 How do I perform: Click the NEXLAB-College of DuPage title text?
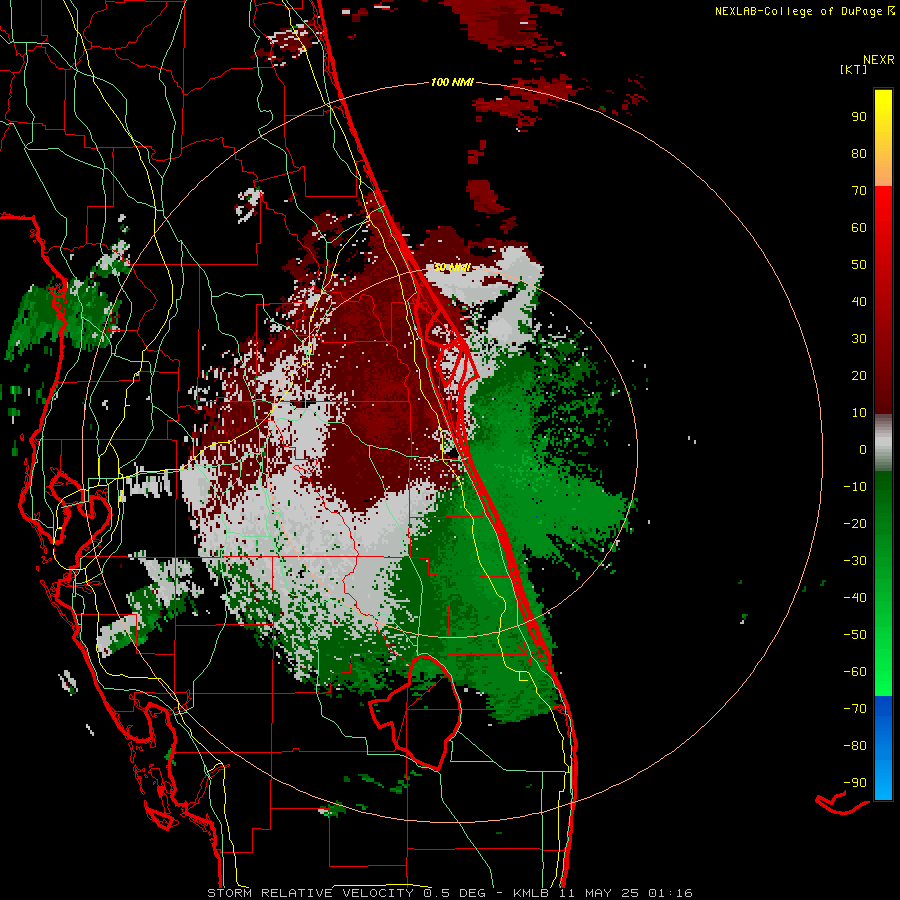pos(798,11)
